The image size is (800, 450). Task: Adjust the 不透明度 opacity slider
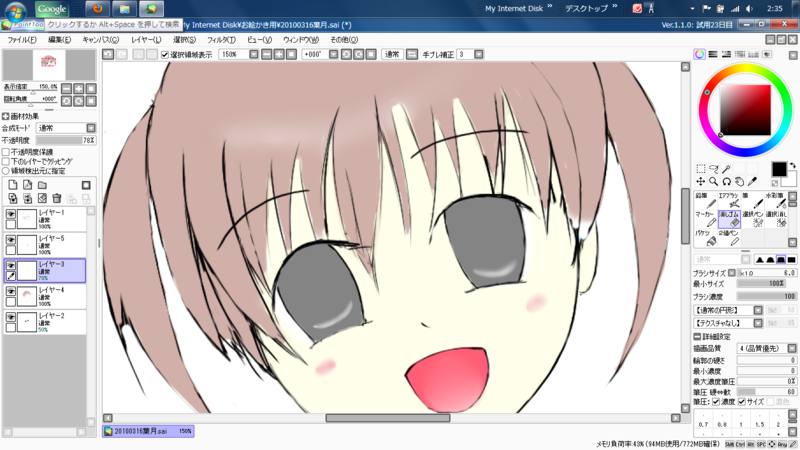[65, 140]
